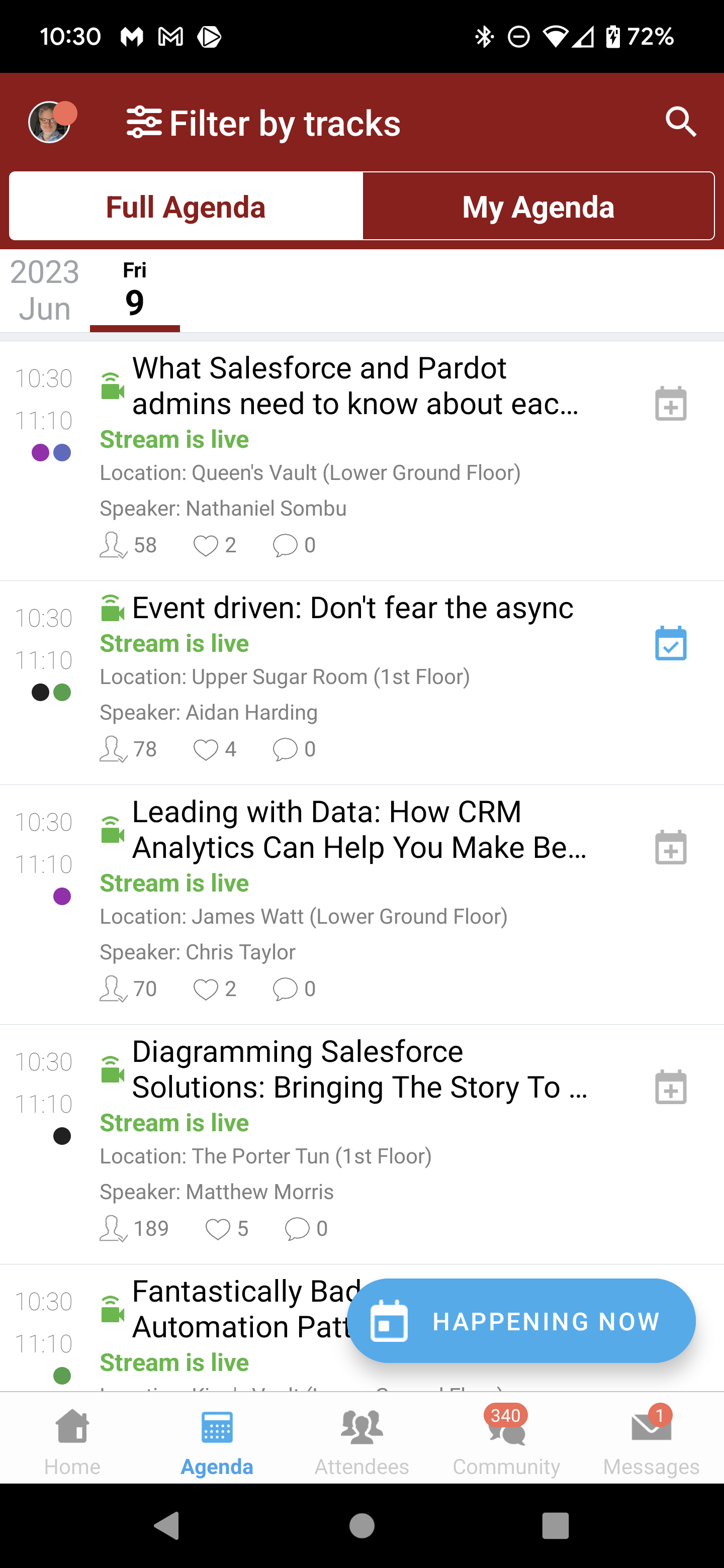Image resolution: width=724 pixels, height=1568 pixels.
Task: Add Diagramming Salesforce Solutions session to agenda
Action: pyautogui.click(x=670, y=1087)
